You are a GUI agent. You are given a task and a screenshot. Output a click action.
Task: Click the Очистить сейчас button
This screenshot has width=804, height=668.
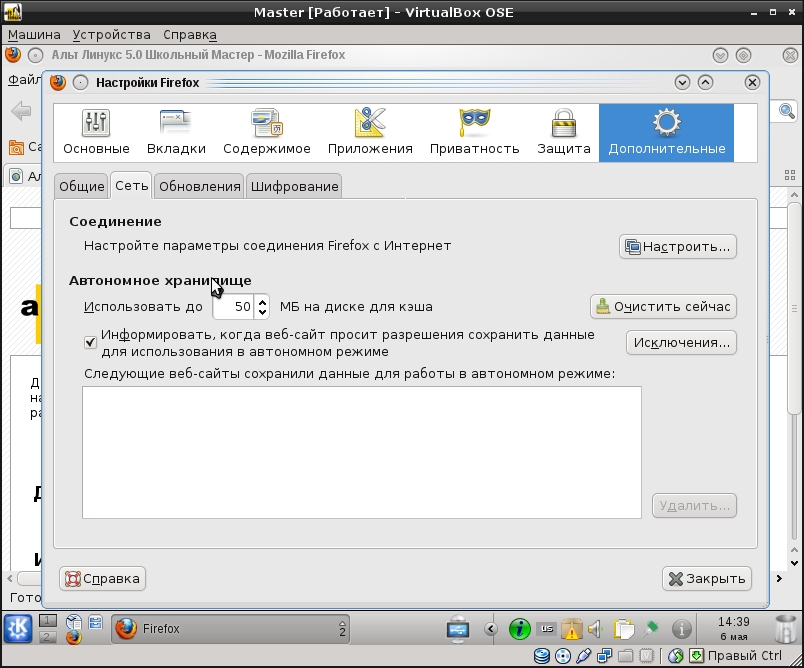[663, 307]
